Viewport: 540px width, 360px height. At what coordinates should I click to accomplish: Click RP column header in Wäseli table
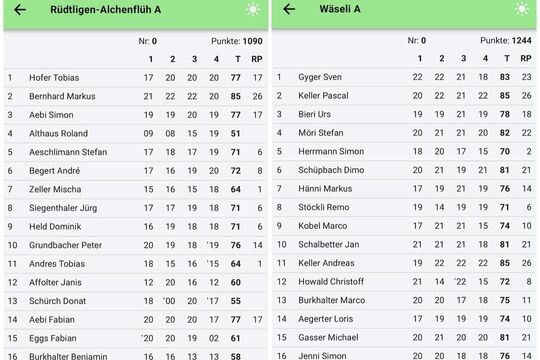526,59
